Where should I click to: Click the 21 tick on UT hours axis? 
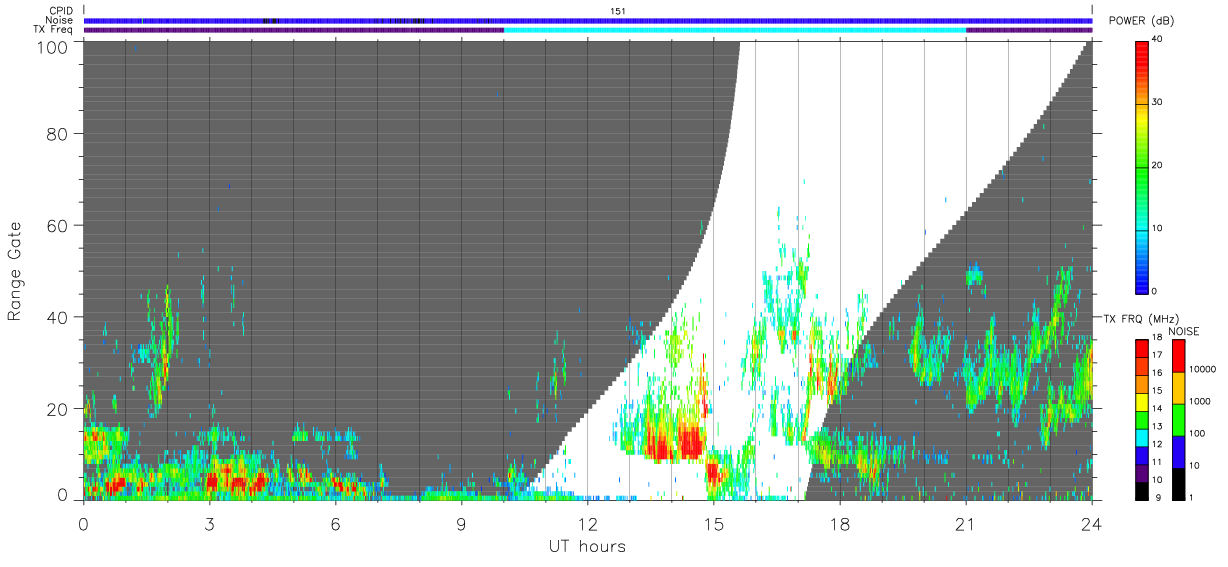pyautogui.click(x=966, y=523)
